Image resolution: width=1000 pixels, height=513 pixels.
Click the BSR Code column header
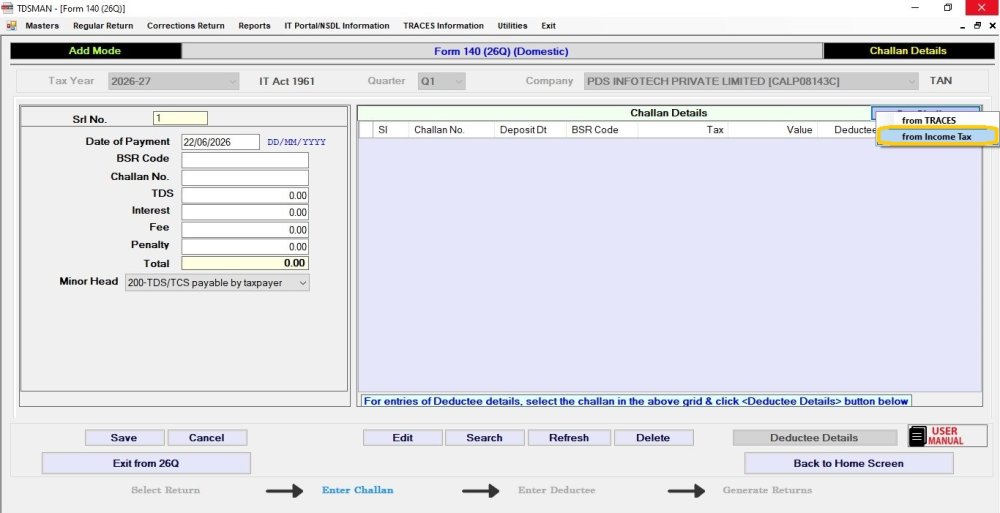pyautogui.click(x=602, y=130)
